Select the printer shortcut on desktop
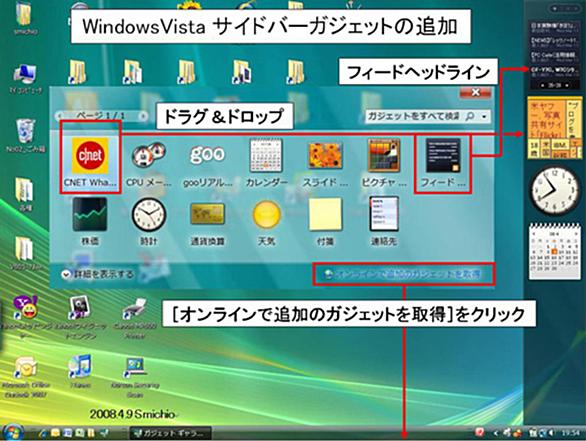Viewport: 586px width, 441px height. [135, 318]
